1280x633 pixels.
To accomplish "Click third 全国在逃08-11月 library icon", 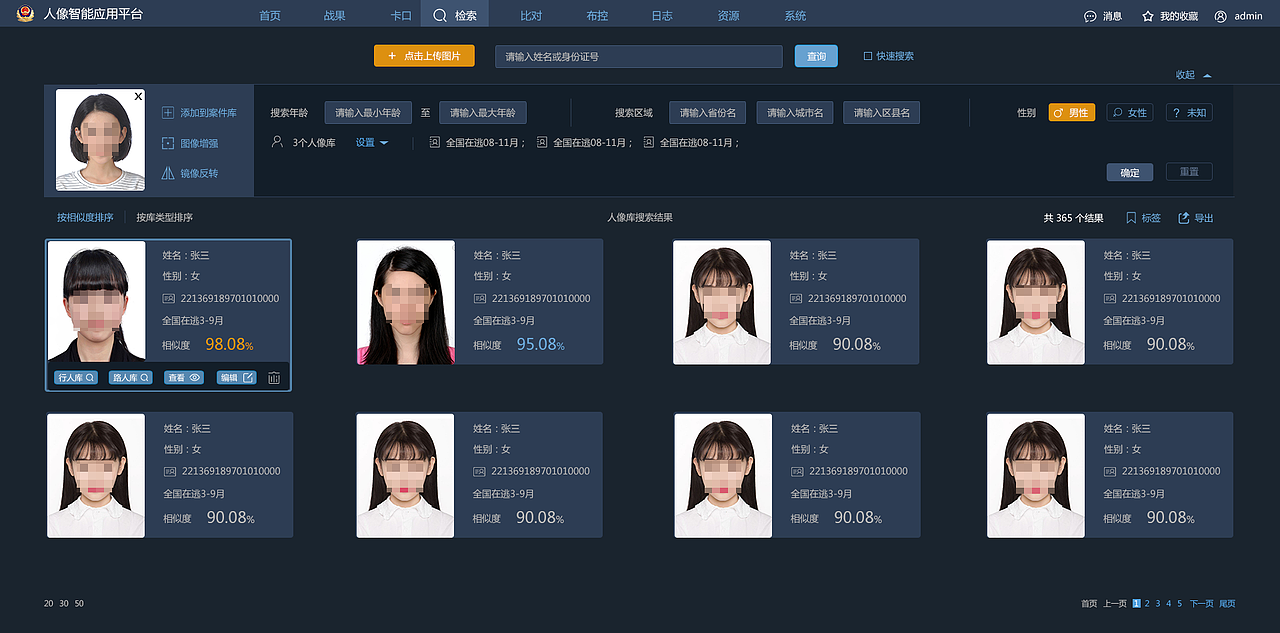I will 649,142.
